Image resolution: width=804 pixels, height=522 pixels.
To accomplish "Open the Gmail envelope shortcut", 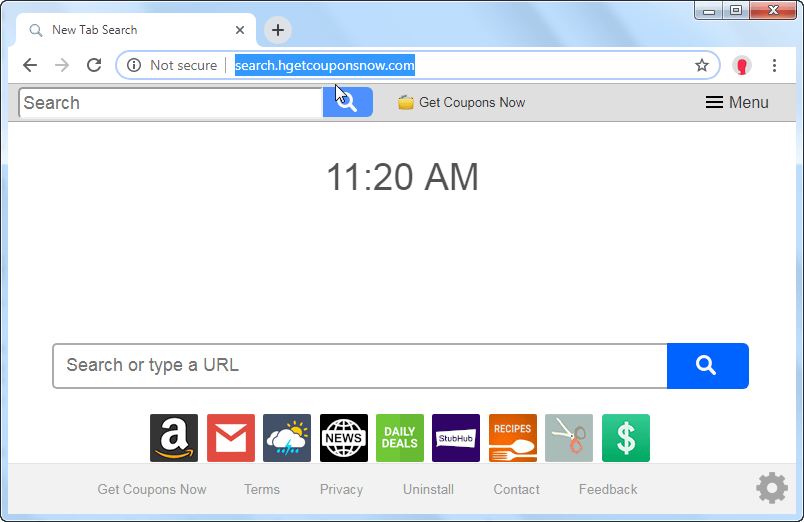I will tap(230, 438).
